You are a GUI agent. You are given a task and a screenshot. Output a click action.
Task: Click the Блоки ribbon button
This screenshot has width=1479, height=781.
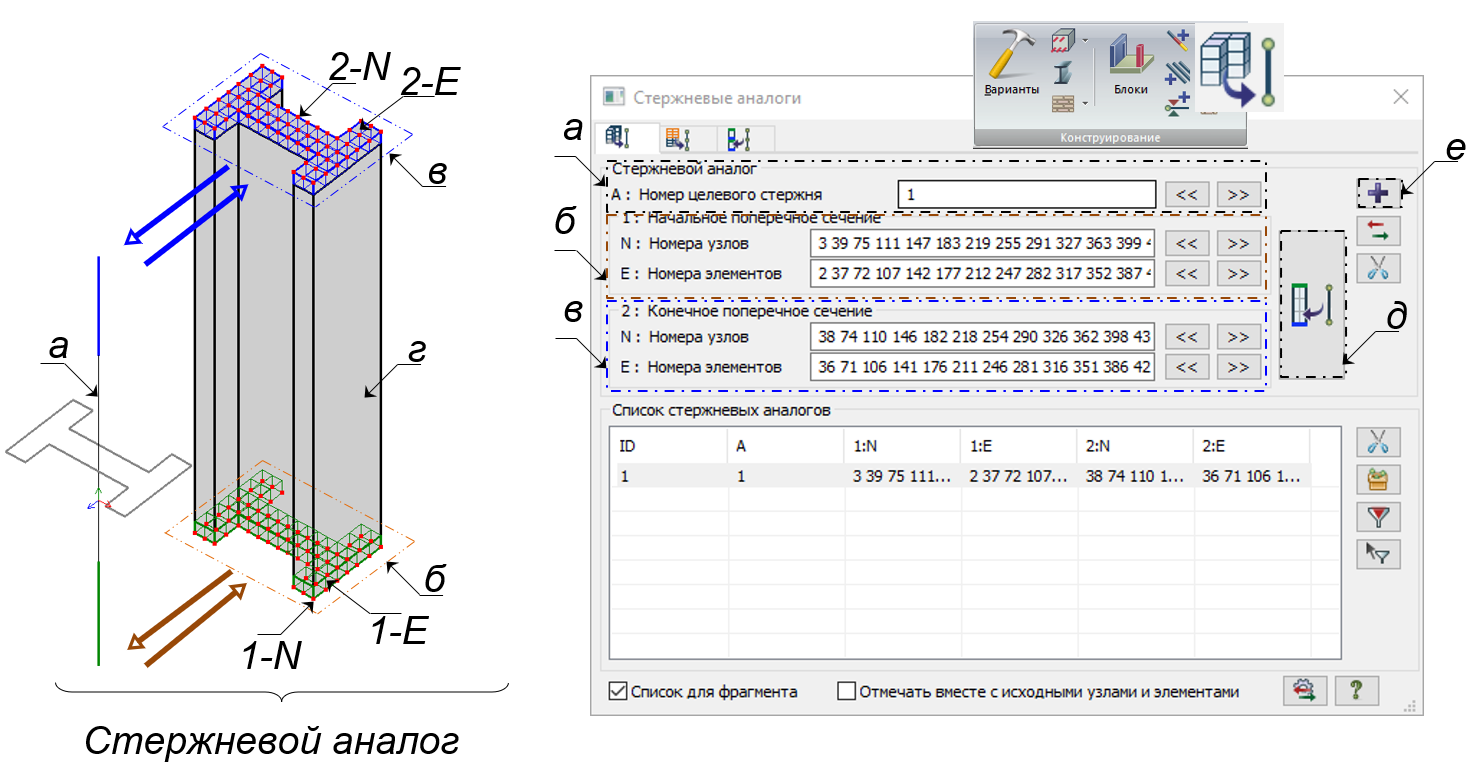pos(1130,66)
